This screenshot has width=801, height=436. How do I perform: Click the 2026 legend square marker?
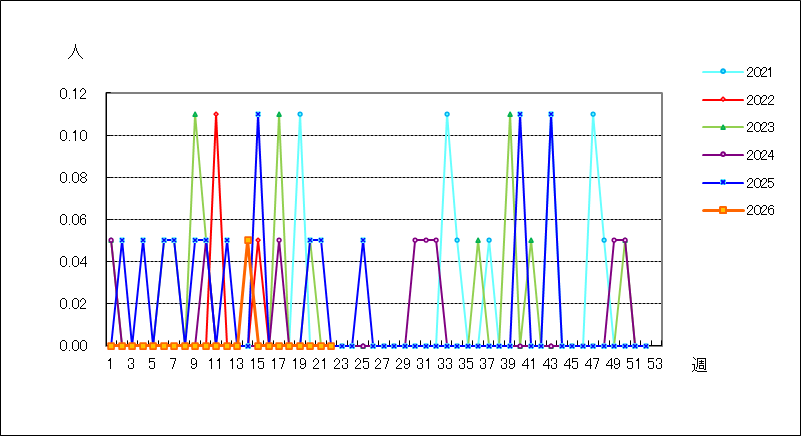723,210
